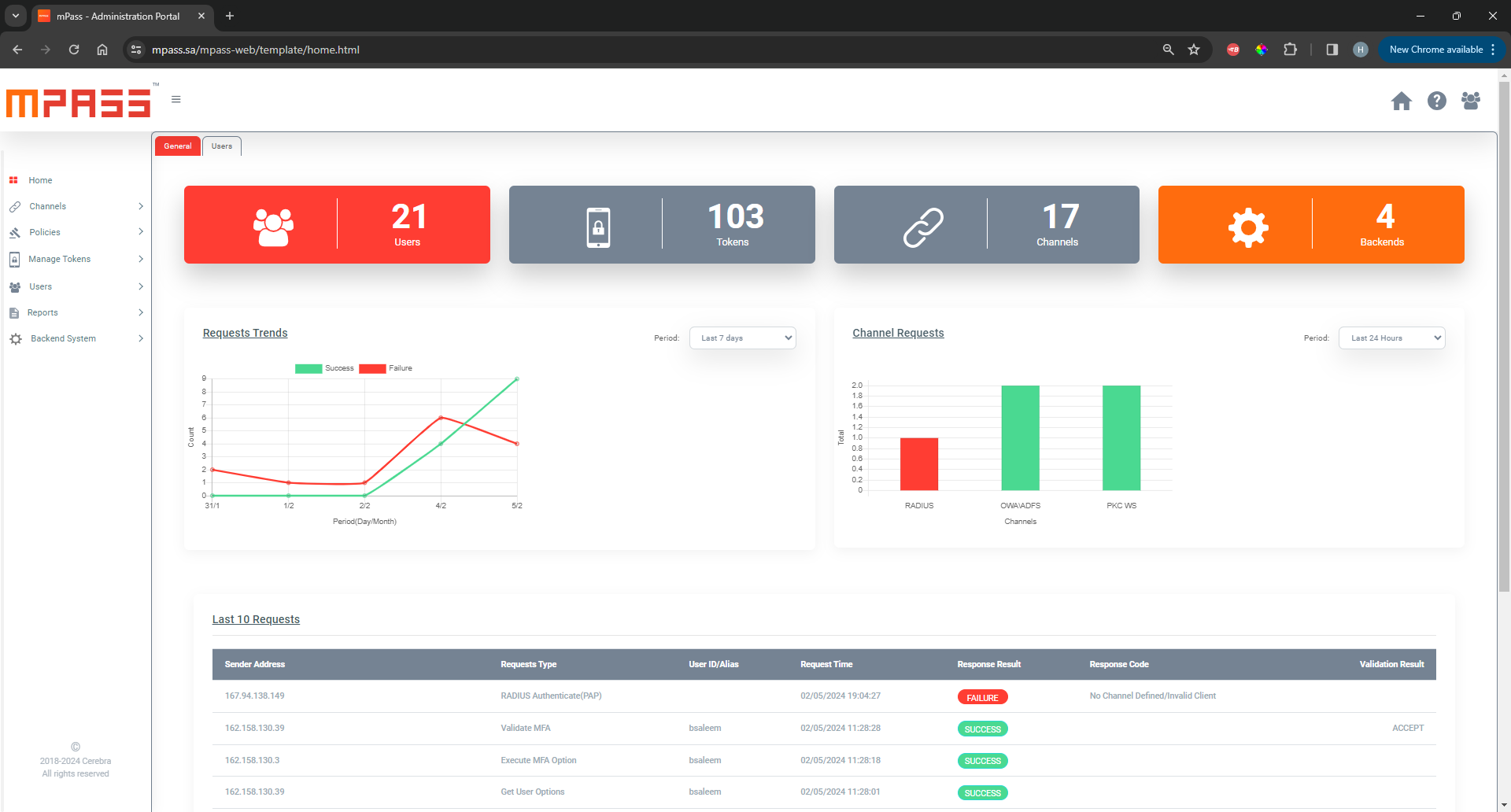Click the users icon on red card

coord(273,227)
